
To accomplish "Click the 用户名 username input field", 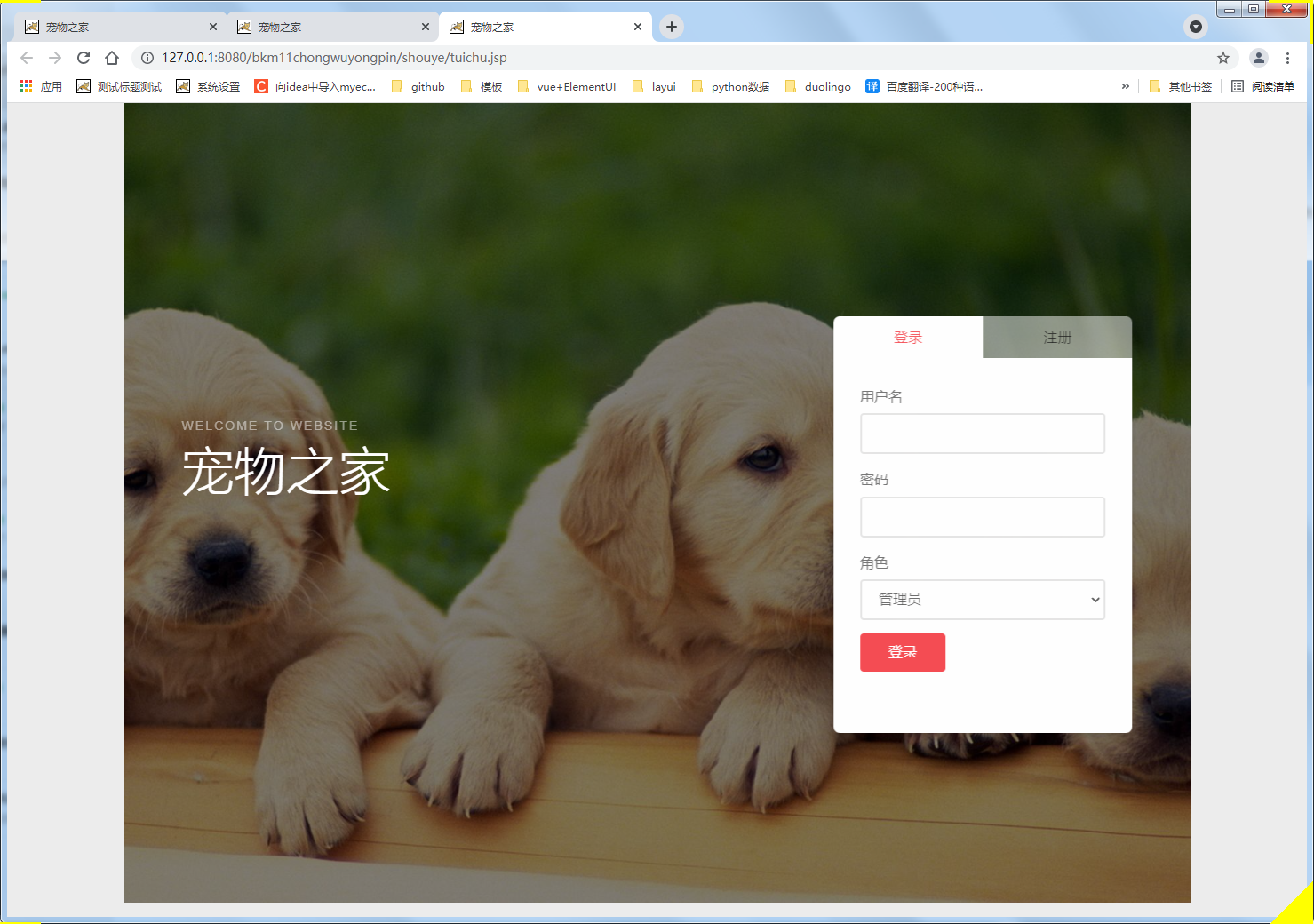I will (x=982, y=433).
